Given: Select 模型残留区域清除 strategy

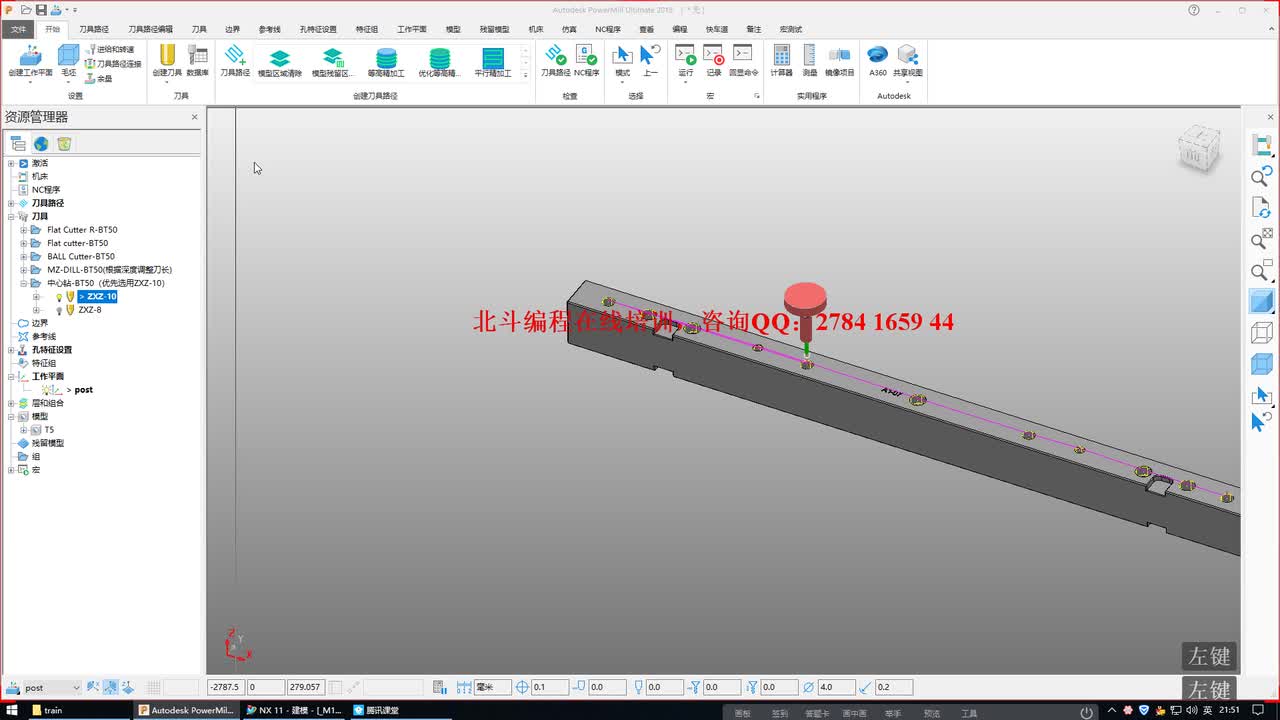Looking at the screenshot, I should [x=333, y=62].
